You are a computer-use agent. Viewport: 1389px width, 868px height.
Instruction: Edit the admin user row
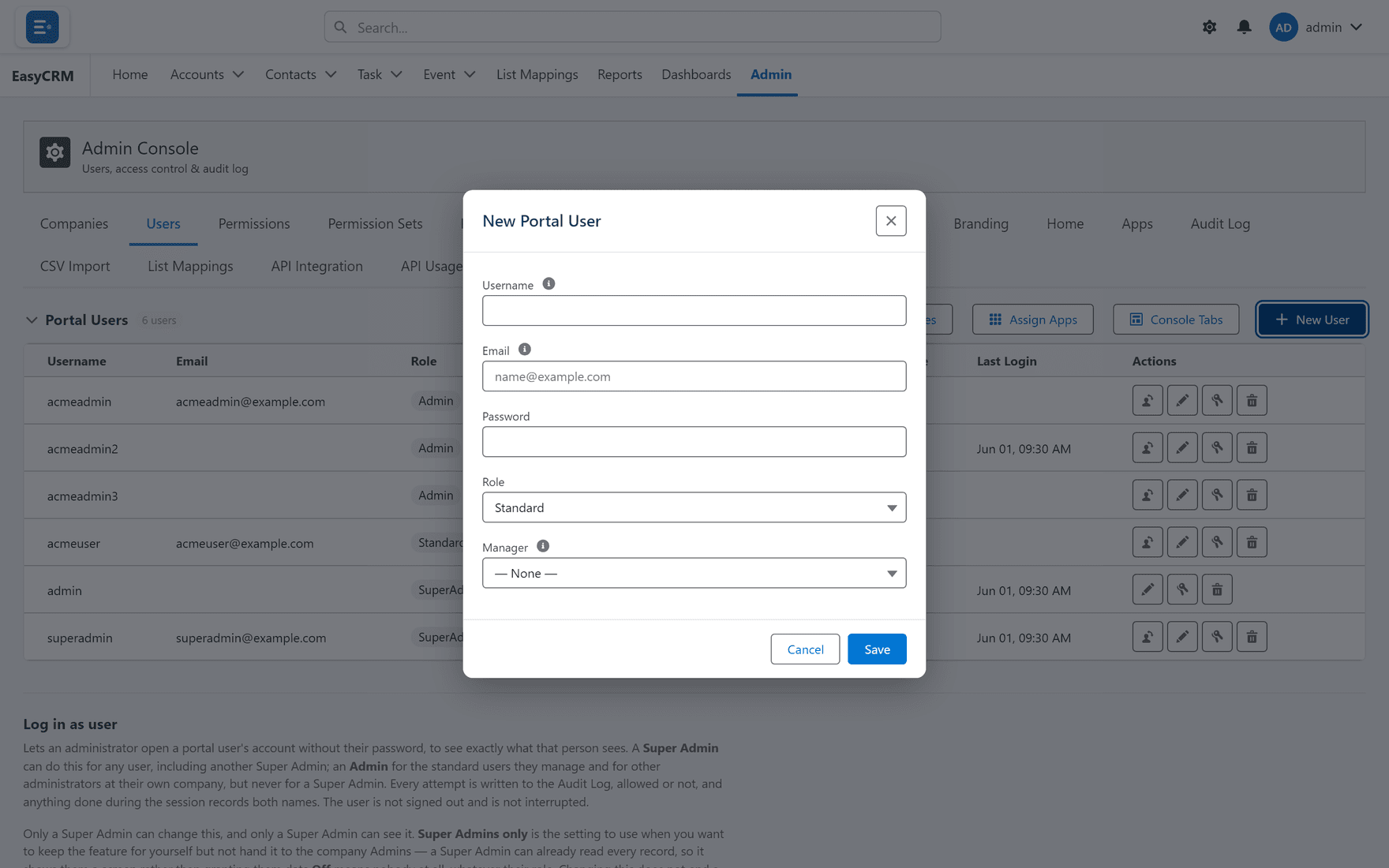1148,590
